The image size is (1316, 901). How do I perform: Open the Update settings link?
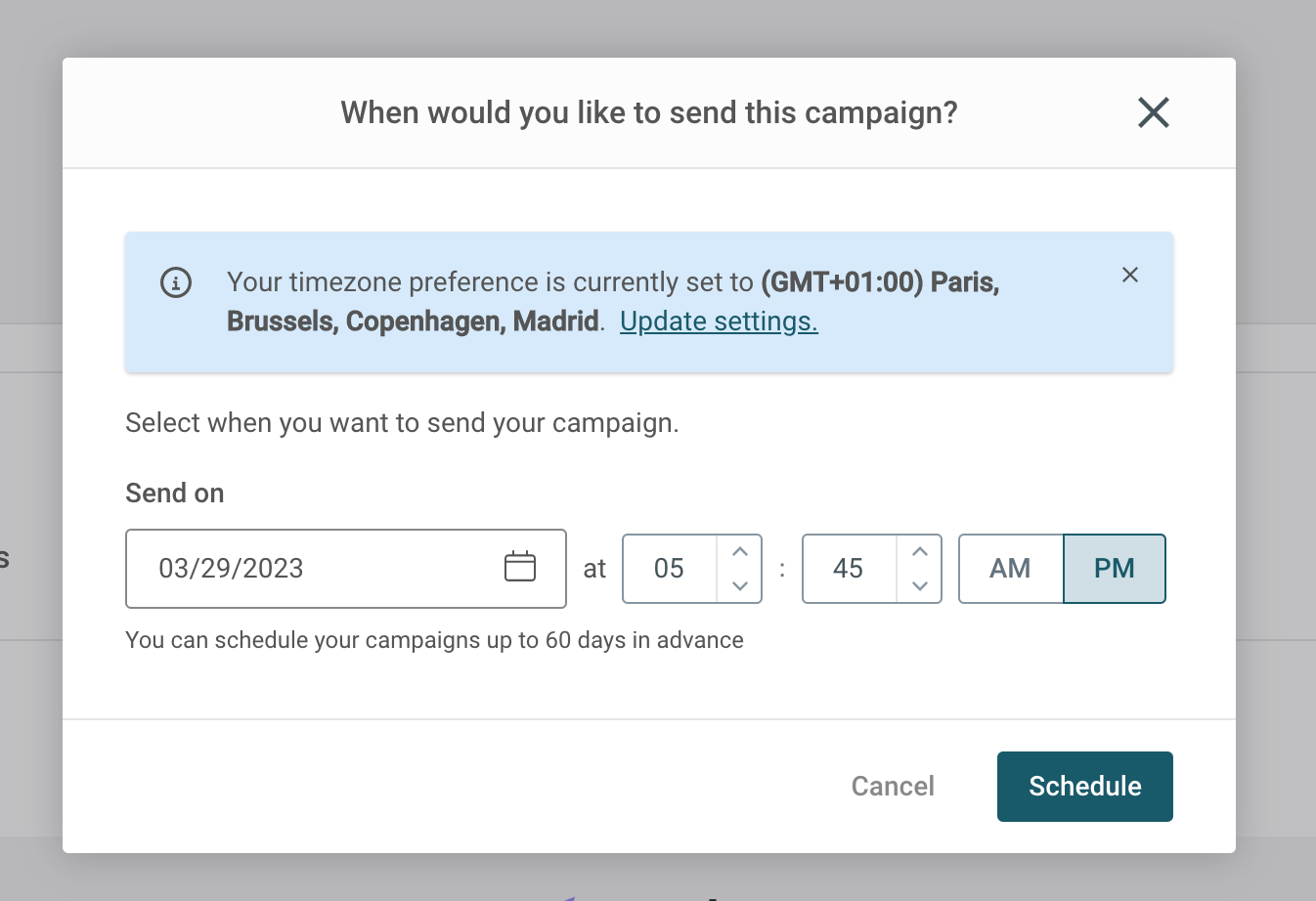(x=719, y=322)
